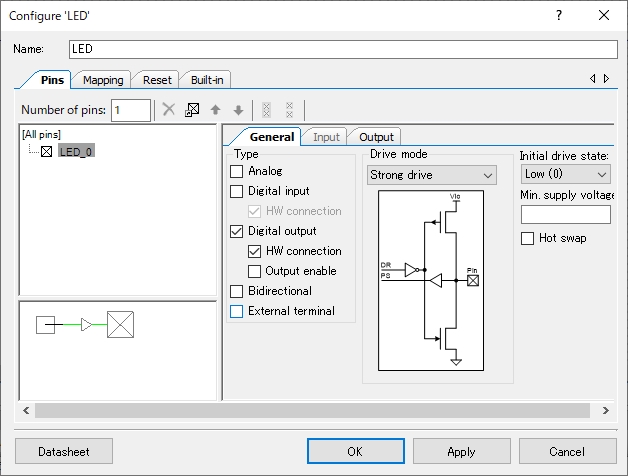Click the drive mode circuit diagram
Viewport: 628px width, 476px height.
(x=431, y=280)
